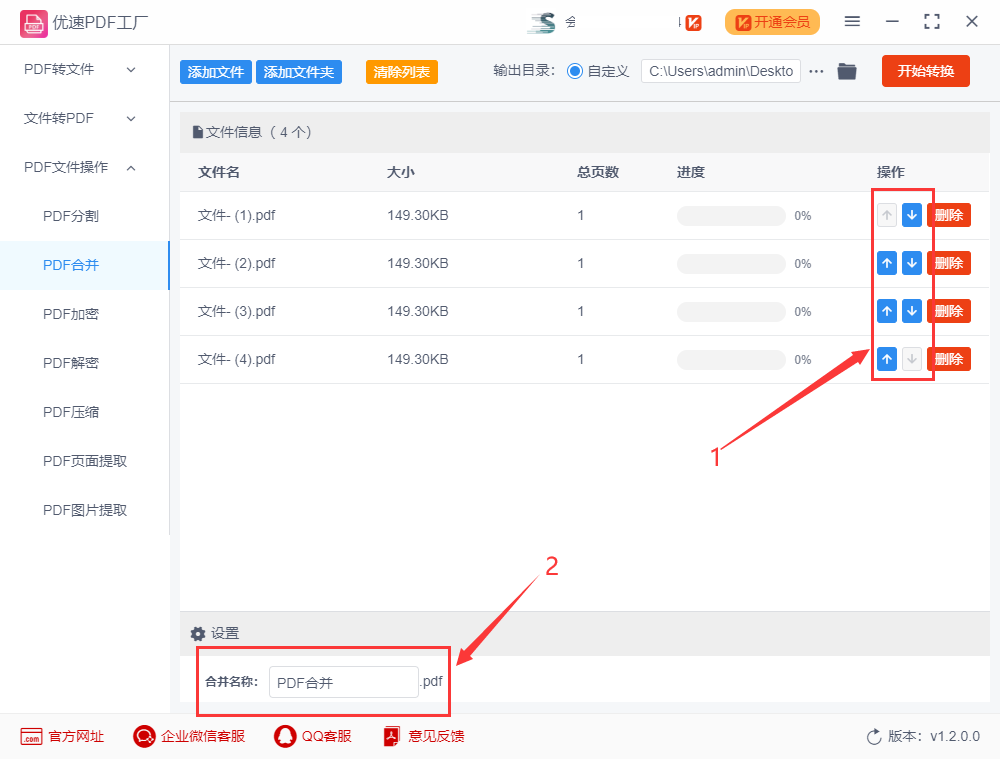
Task: Click the VIP badge icon in title bar
Action: point(694,23)
